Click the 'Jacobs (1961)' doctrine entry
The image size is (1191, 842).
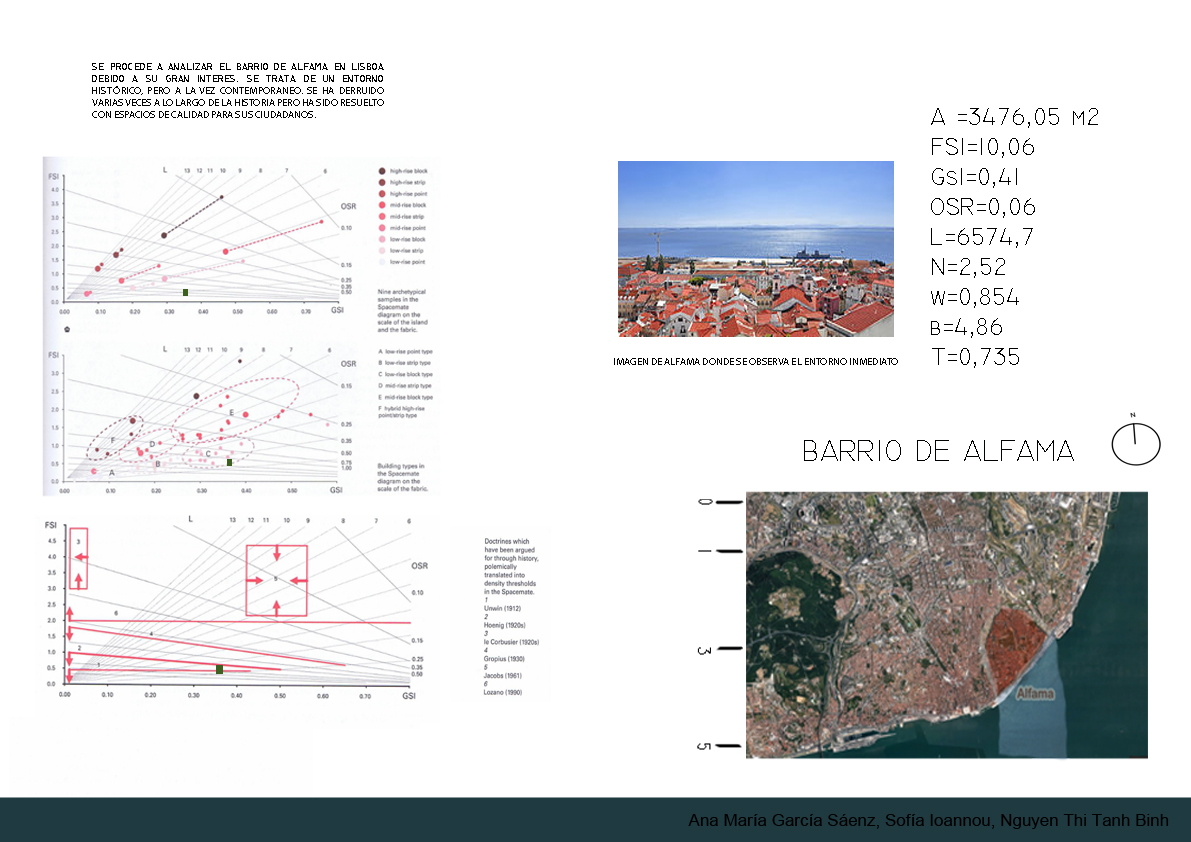pos(503,675)
